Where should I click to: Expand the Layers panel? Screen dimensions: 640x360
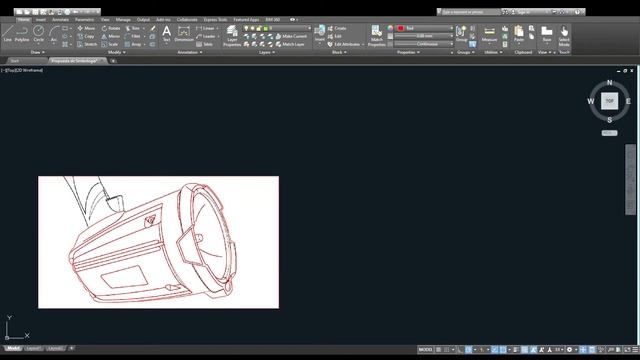[x=267, y=52]
